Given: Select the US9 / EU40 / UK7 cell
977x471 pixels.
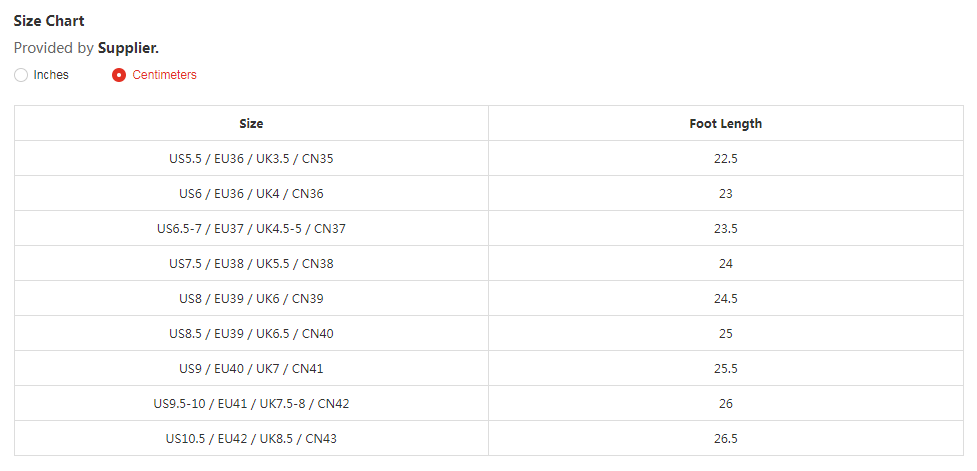Looking at the screenshot, I should point(251,369).
